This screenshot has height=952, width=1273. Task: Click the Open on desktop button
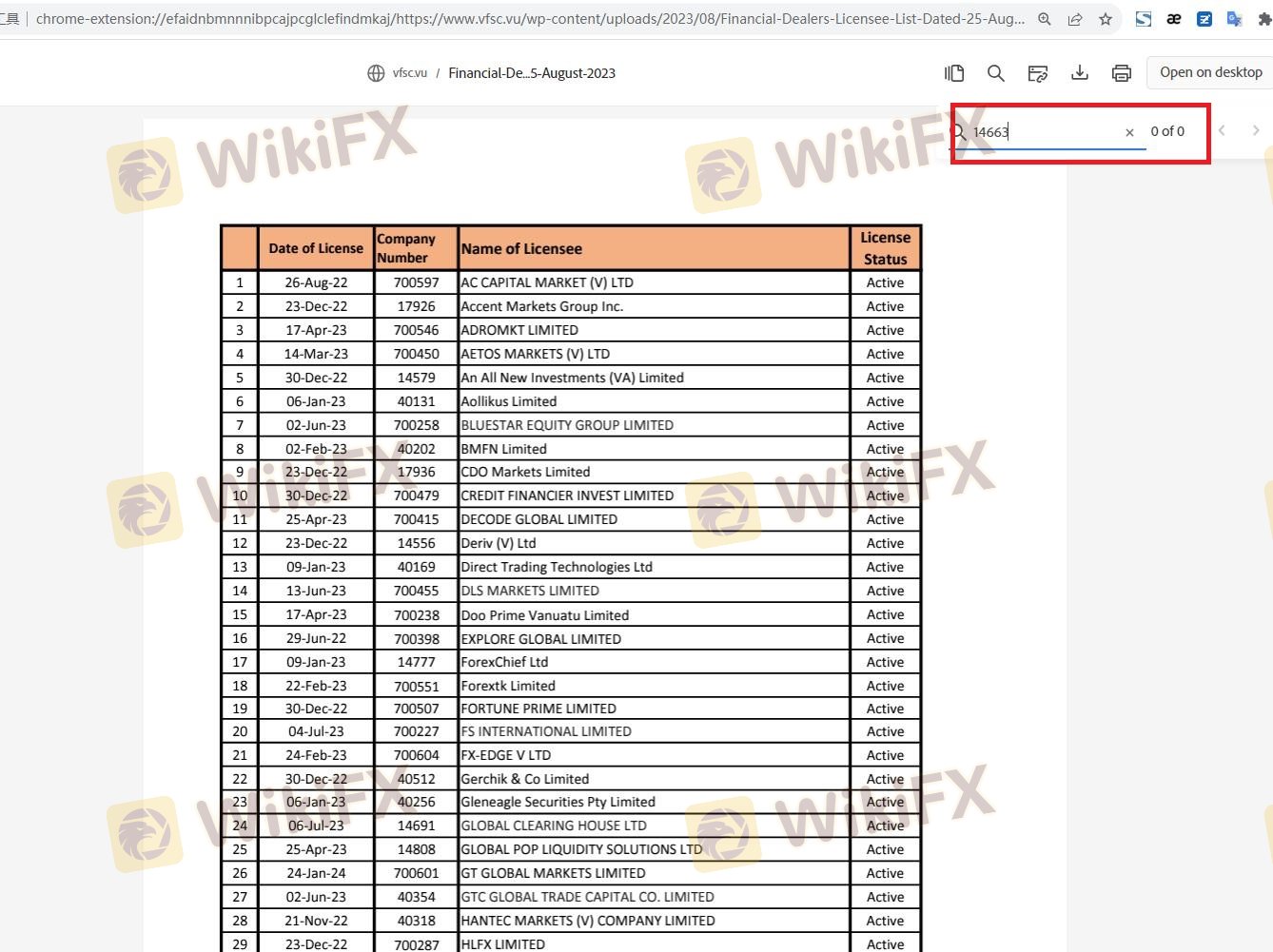(1210, 72)
